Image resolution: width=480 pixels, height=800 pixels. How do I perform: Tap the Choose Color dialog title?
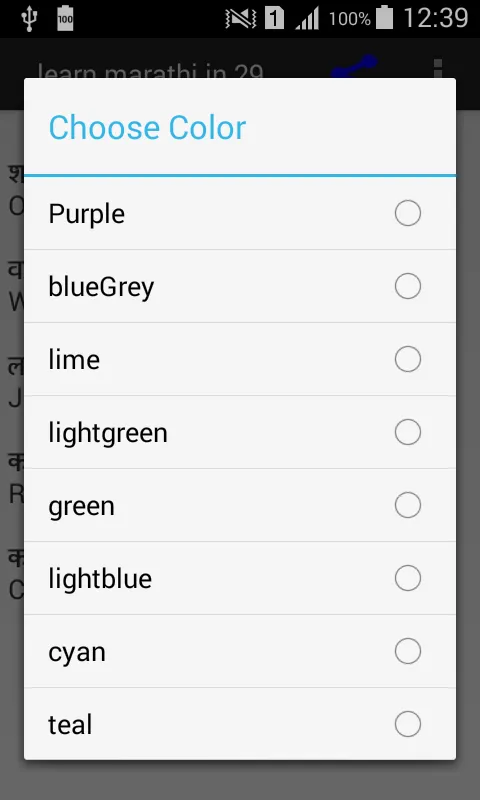pyautogui.click(x=147, y=128)
